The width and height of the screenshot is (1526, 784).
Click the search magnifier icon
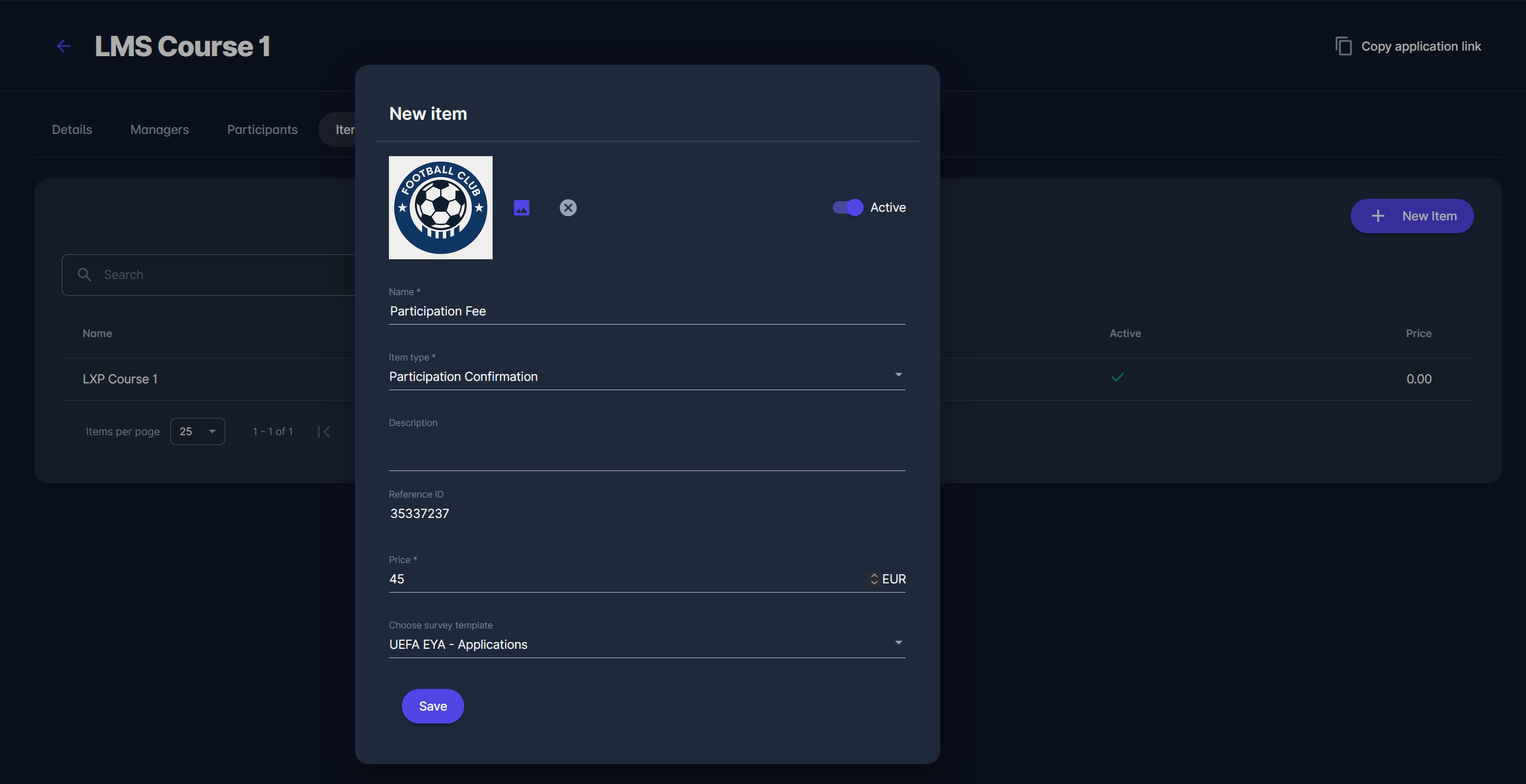click(85, 275)
